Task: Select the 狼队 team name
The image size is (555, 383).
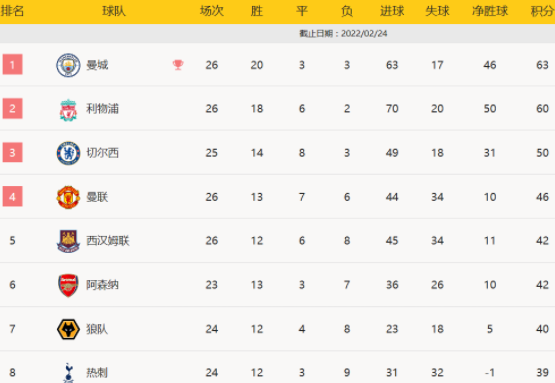Action: click(97, 329)
